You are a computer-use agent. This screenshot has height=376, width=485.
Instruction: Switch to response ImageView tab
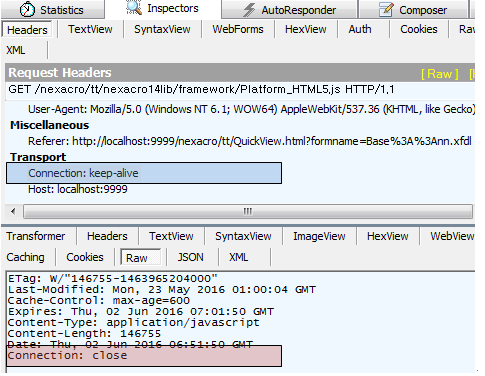(319, 236)
